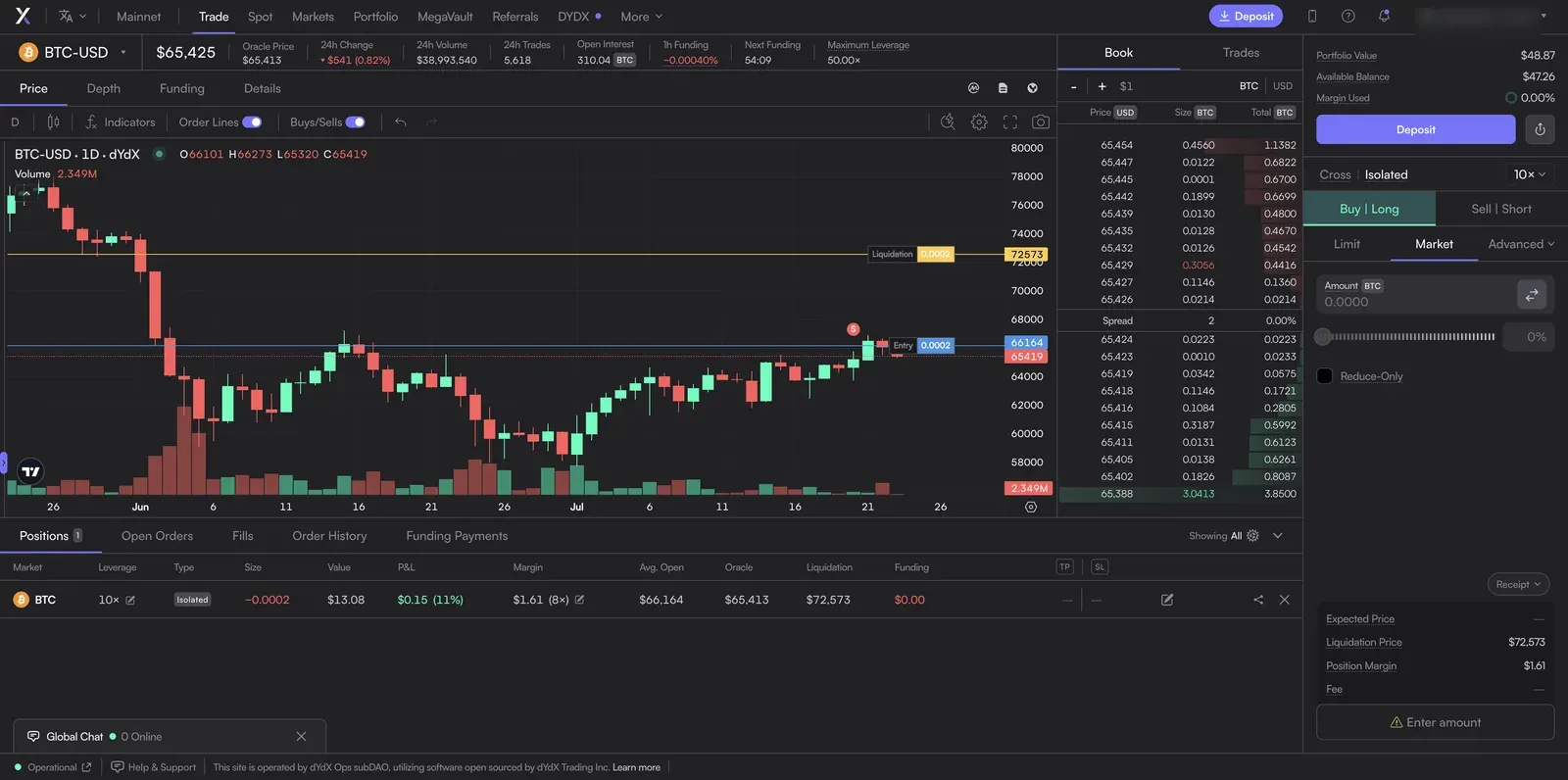
Task: Open the mobile app phone icon
Action: click(x=1312, y=16)
